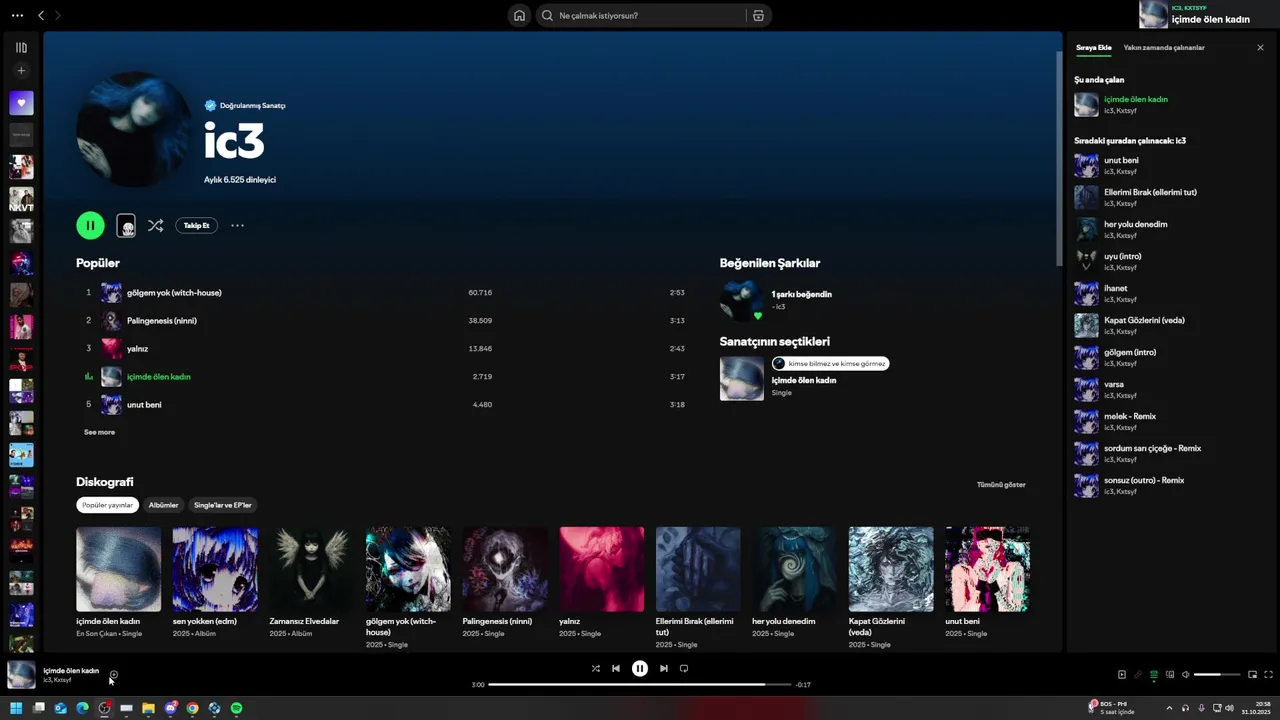Select the Single'lar ve EP'ler filter

coord(223,505)
